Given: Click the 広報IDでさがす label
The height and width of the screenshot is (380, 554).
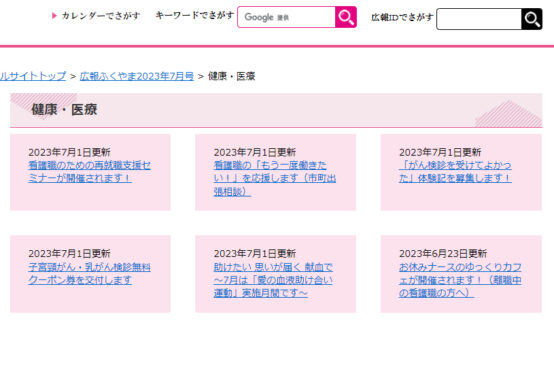Looking at the screenshot, I should click(402, 17).
